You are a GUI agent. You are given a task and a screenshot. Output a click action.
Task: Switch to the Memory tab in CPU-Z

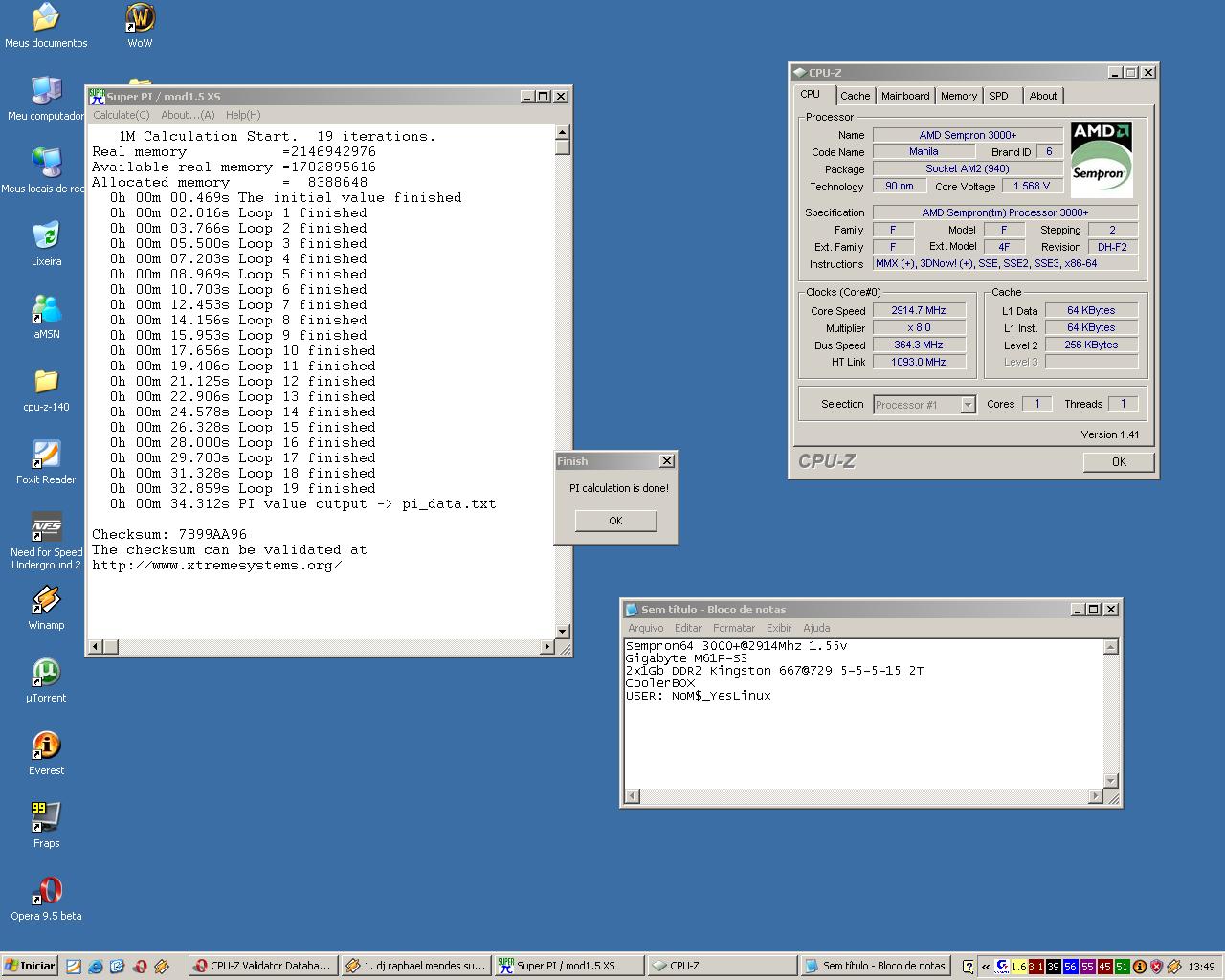pyautogui.click(x=958, y=96)
